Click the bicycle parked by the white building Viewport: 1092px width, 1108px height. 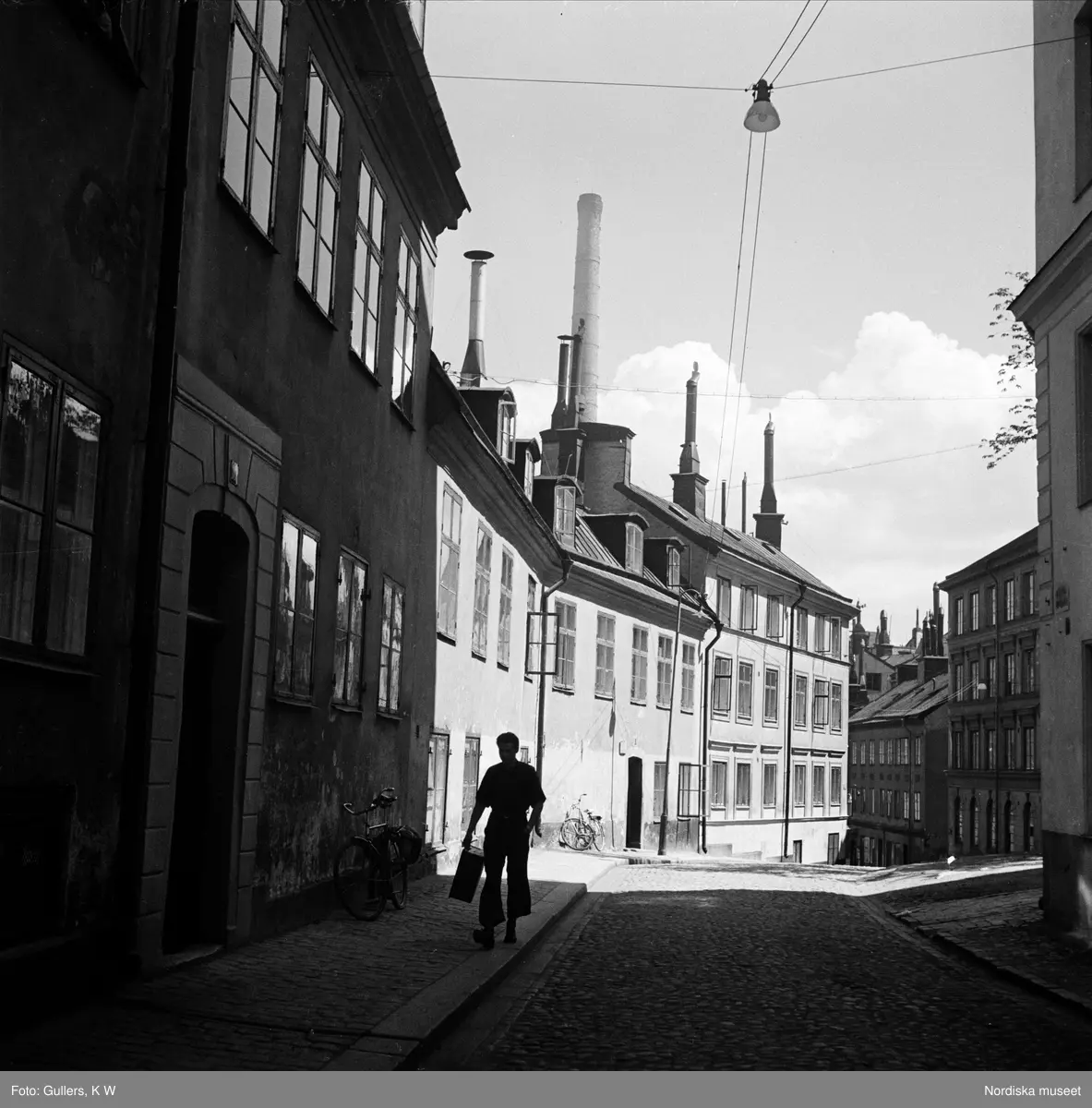(x=580, y=826)
